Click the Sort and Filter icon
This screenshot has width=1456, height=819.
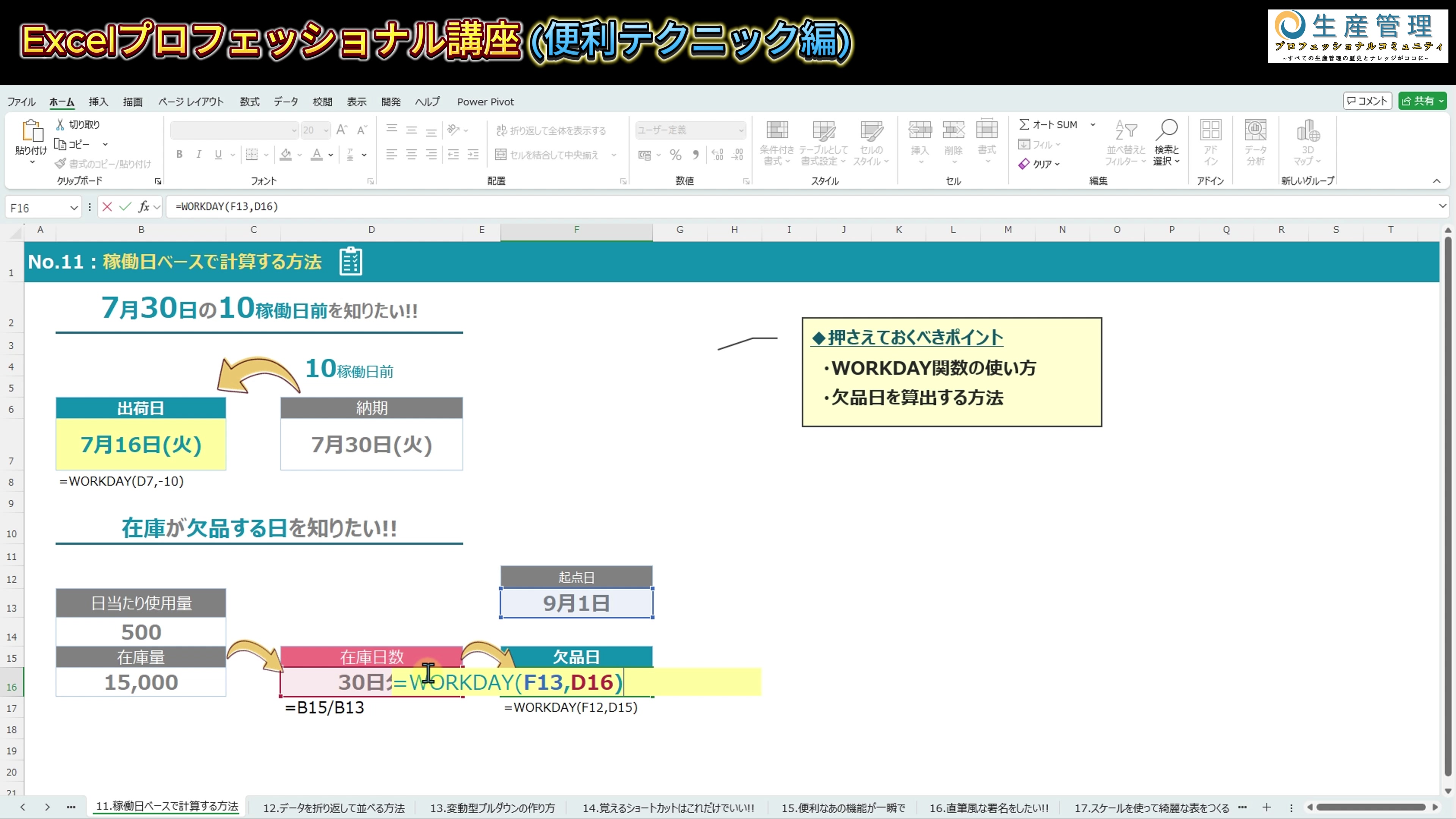(x=1125, y=130)
